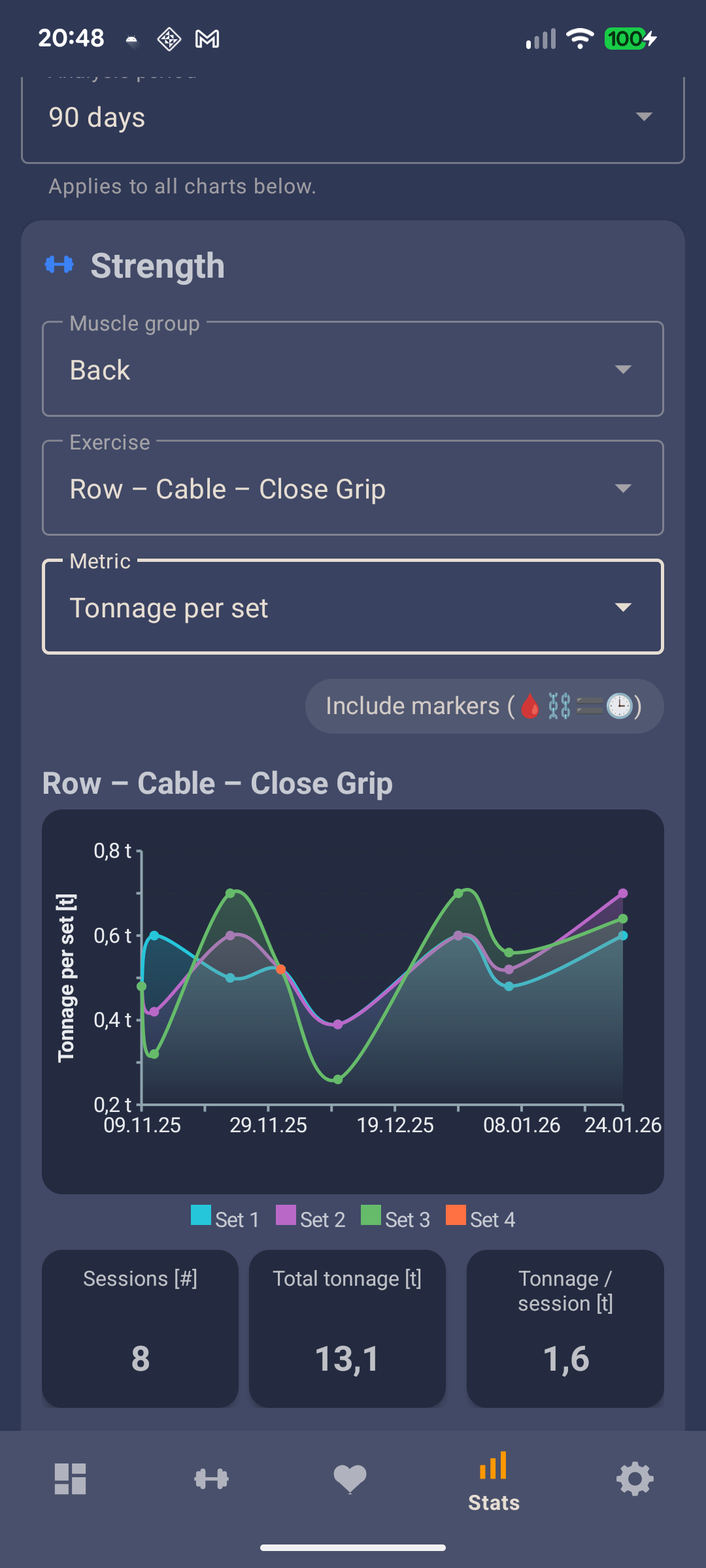706x1568 pixels.
Task: Change the Metric from Tonnage per set
Action: pos(353,607)
